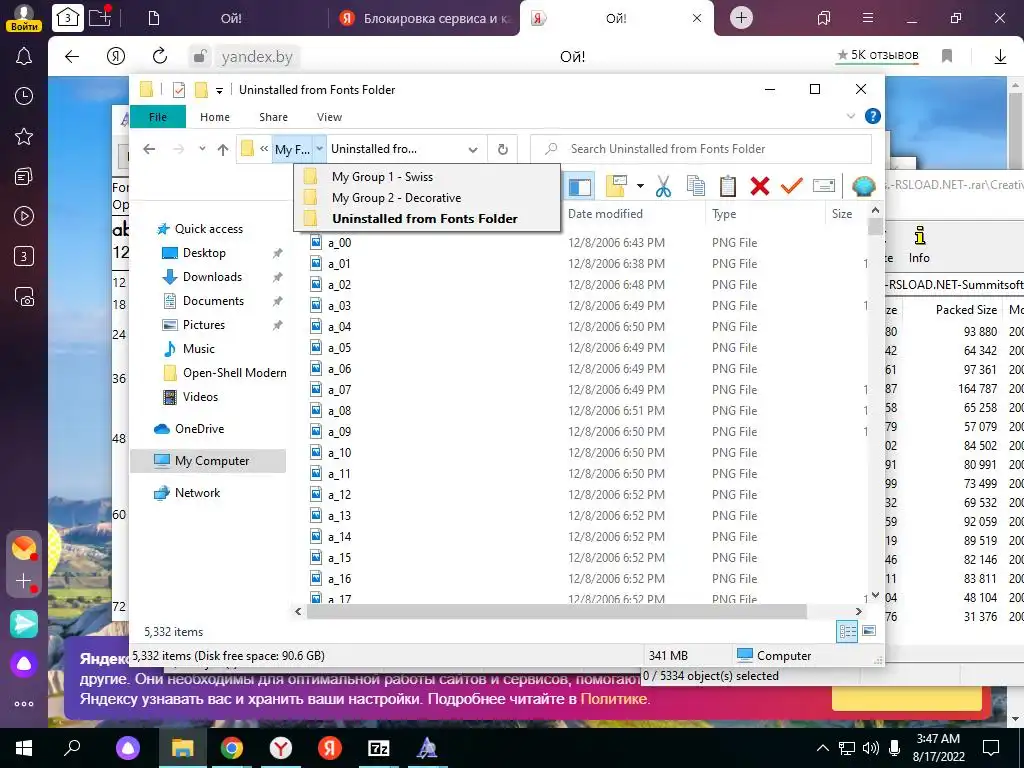Select My Group 1 - Swiss folder
This screenshot has height=768, width=1024.
click(426, 176)
